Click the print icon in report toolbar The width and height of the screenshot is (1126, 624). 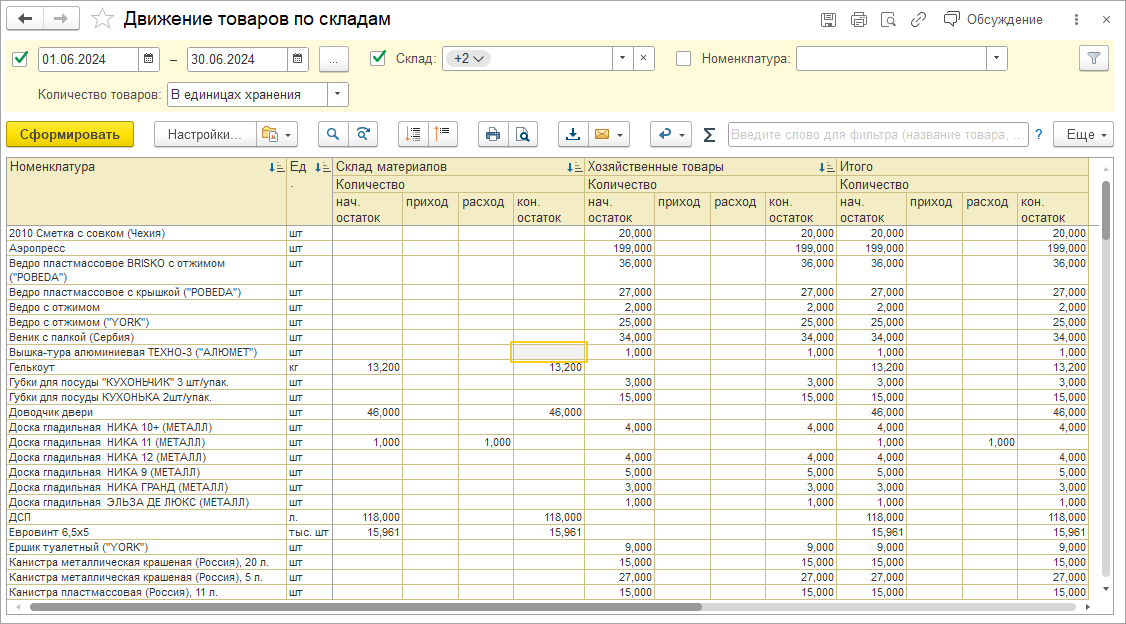click(492, 134)
